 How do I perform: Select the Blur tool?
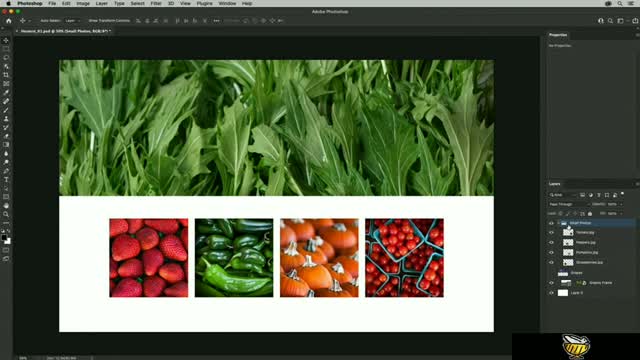6,154
